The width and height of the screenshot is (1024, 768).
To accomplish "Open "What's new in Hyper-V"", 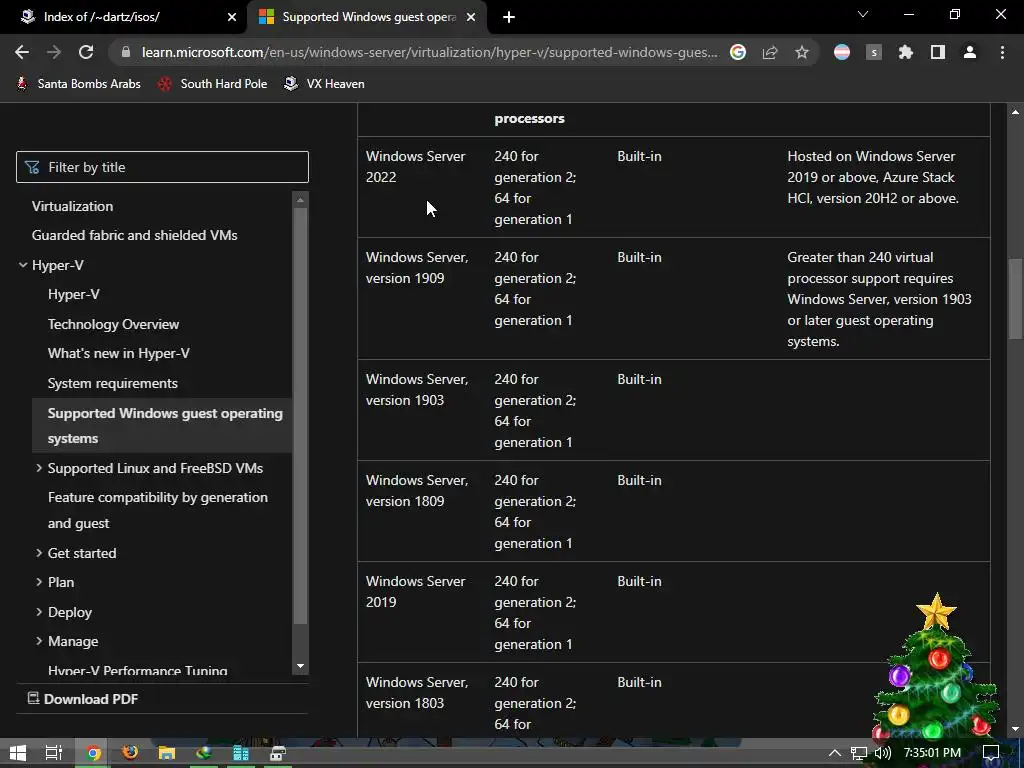I will click(118, 353).
